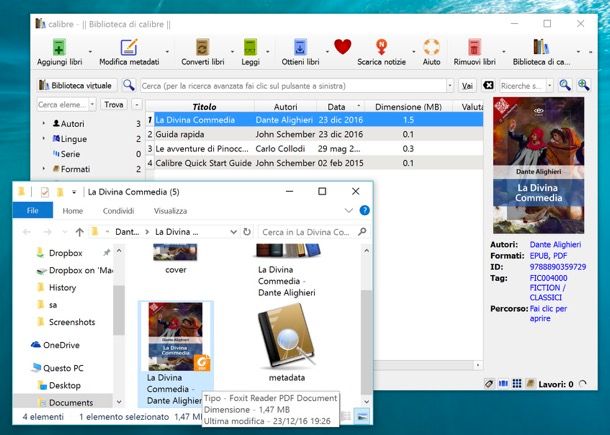
Task: Open the Home ribbon tab
Action: coord(73,211)
